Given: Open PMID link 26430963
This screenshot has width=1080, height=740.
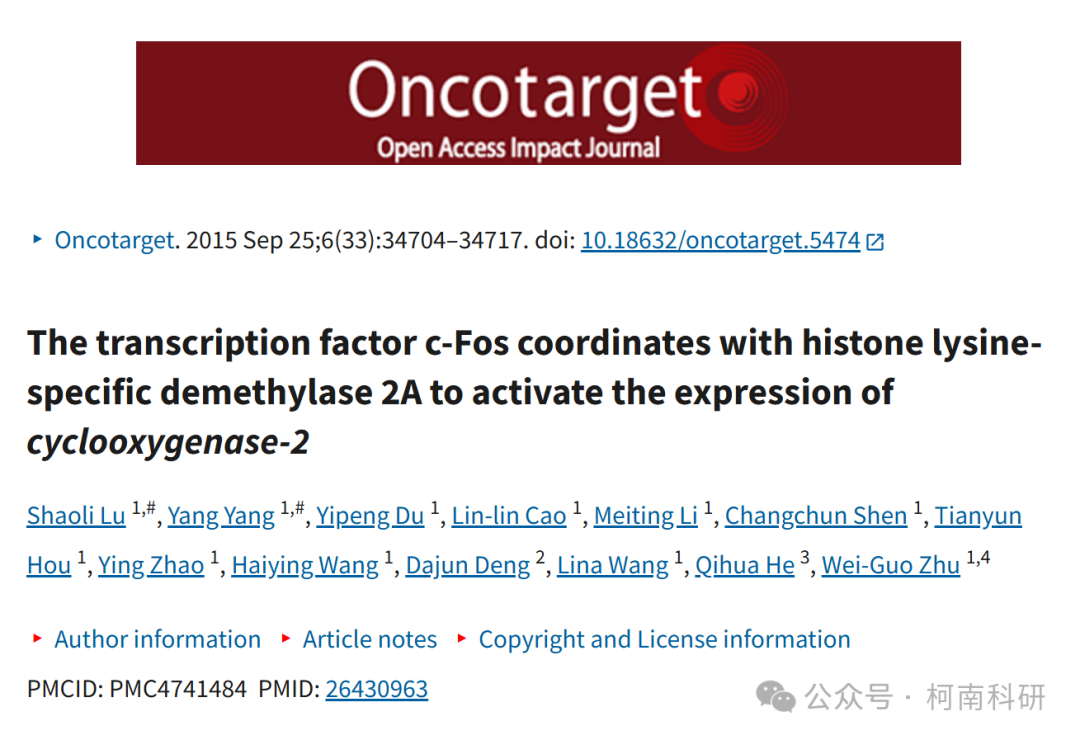Looking at the screenshot, I should [x=376, y=689].
